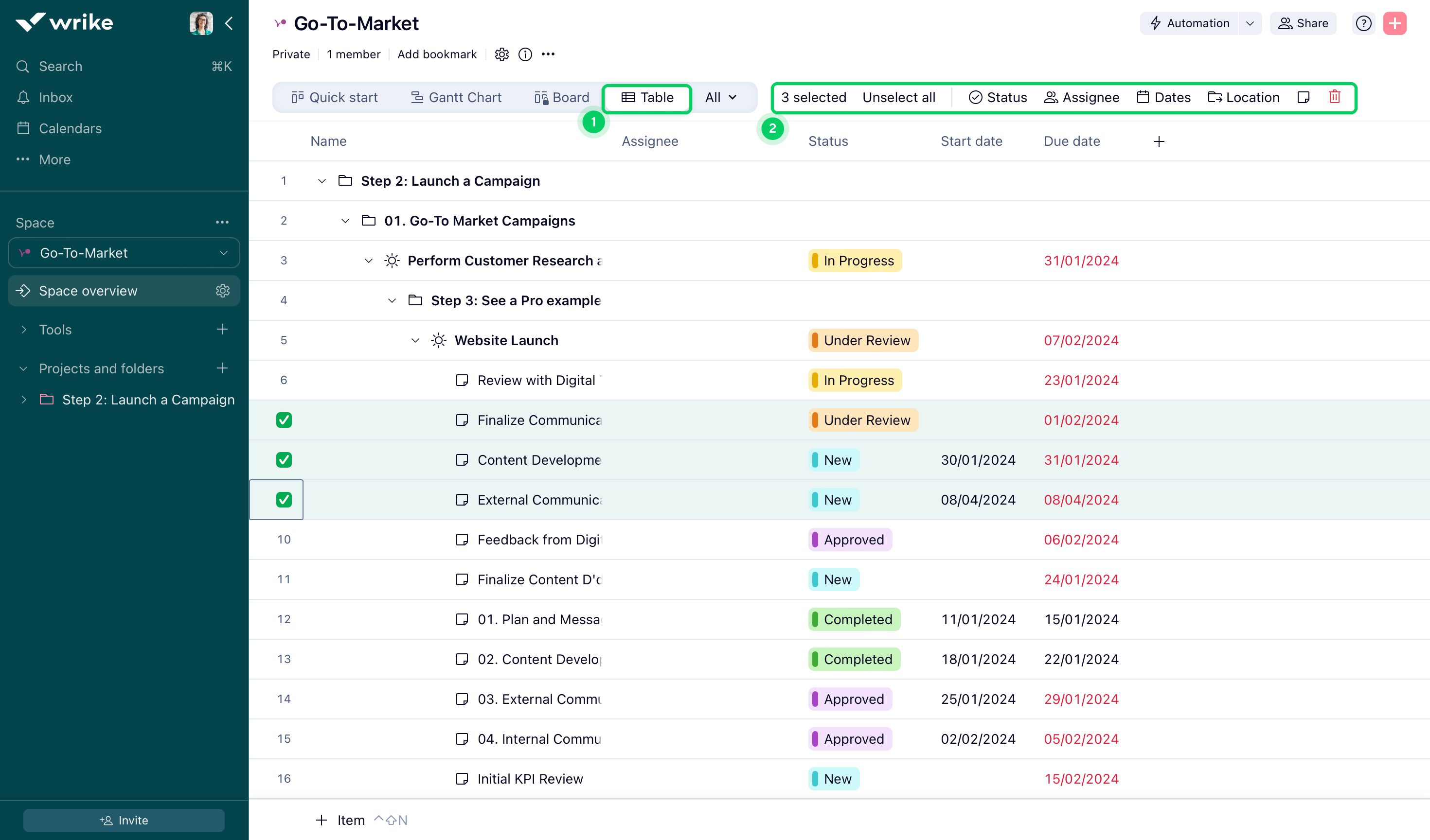Click the pink plus create button

(1394, 23)
